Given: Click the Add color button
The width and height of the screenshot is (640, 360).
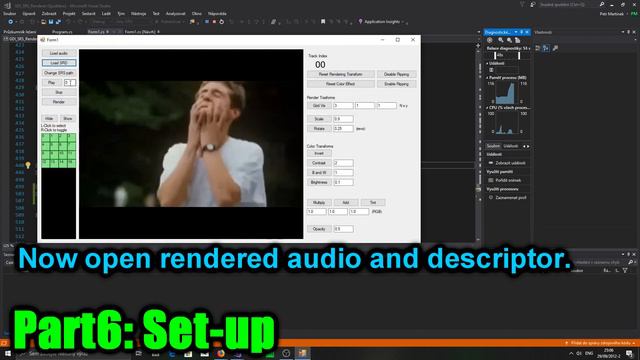Looking at the screenshot, I should 346,202.
